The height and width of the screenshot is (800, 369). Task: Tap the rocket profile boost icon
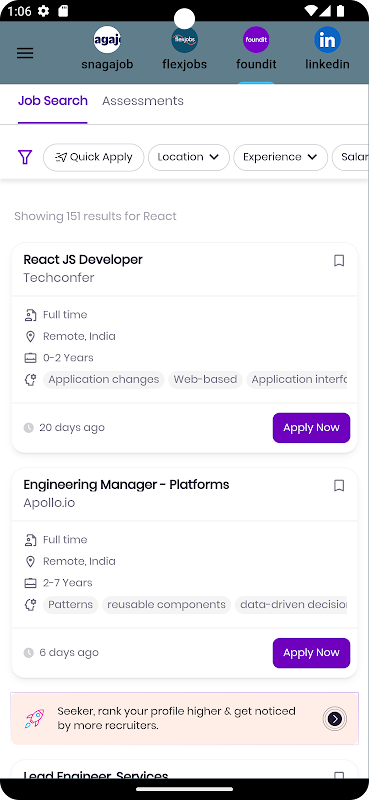[x=35, y=718]
